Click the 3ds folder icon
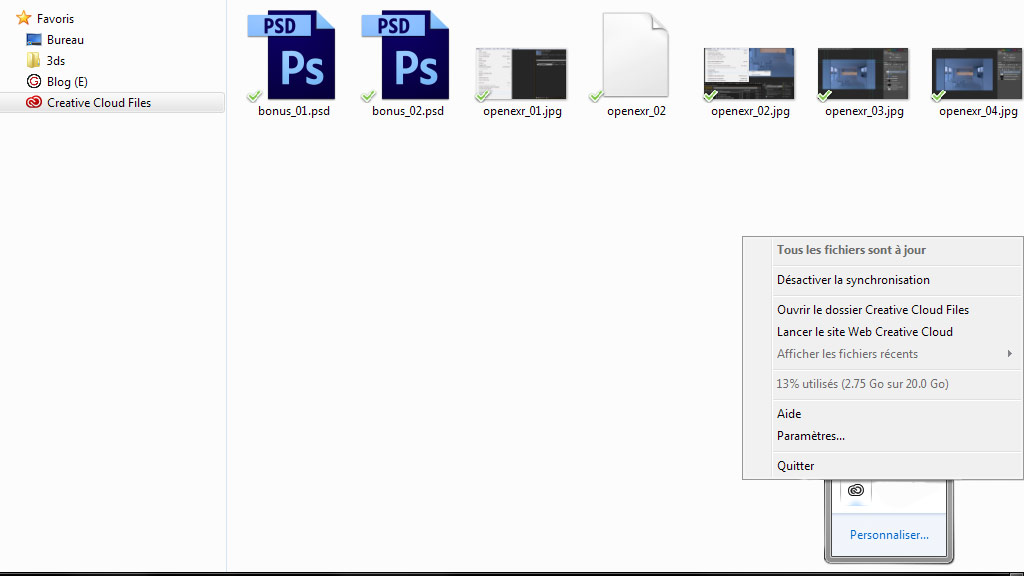The width and height of the screenshot is (1024, 576). pyautogui.click(x=33, y=61)
